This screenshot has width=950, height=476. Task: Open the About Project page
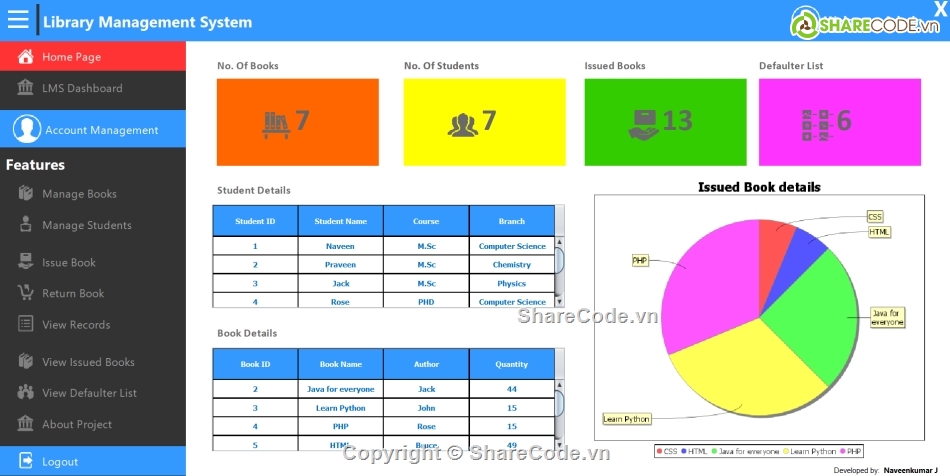[77, 424]
